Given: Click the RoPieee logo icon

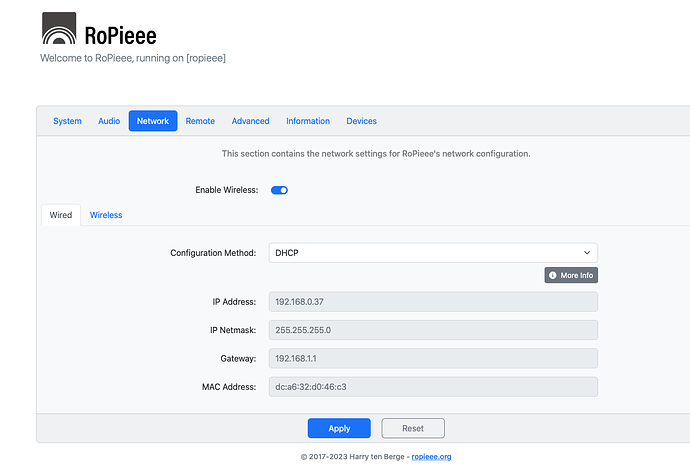Looking at the screenshot, I should click(58, 29).
